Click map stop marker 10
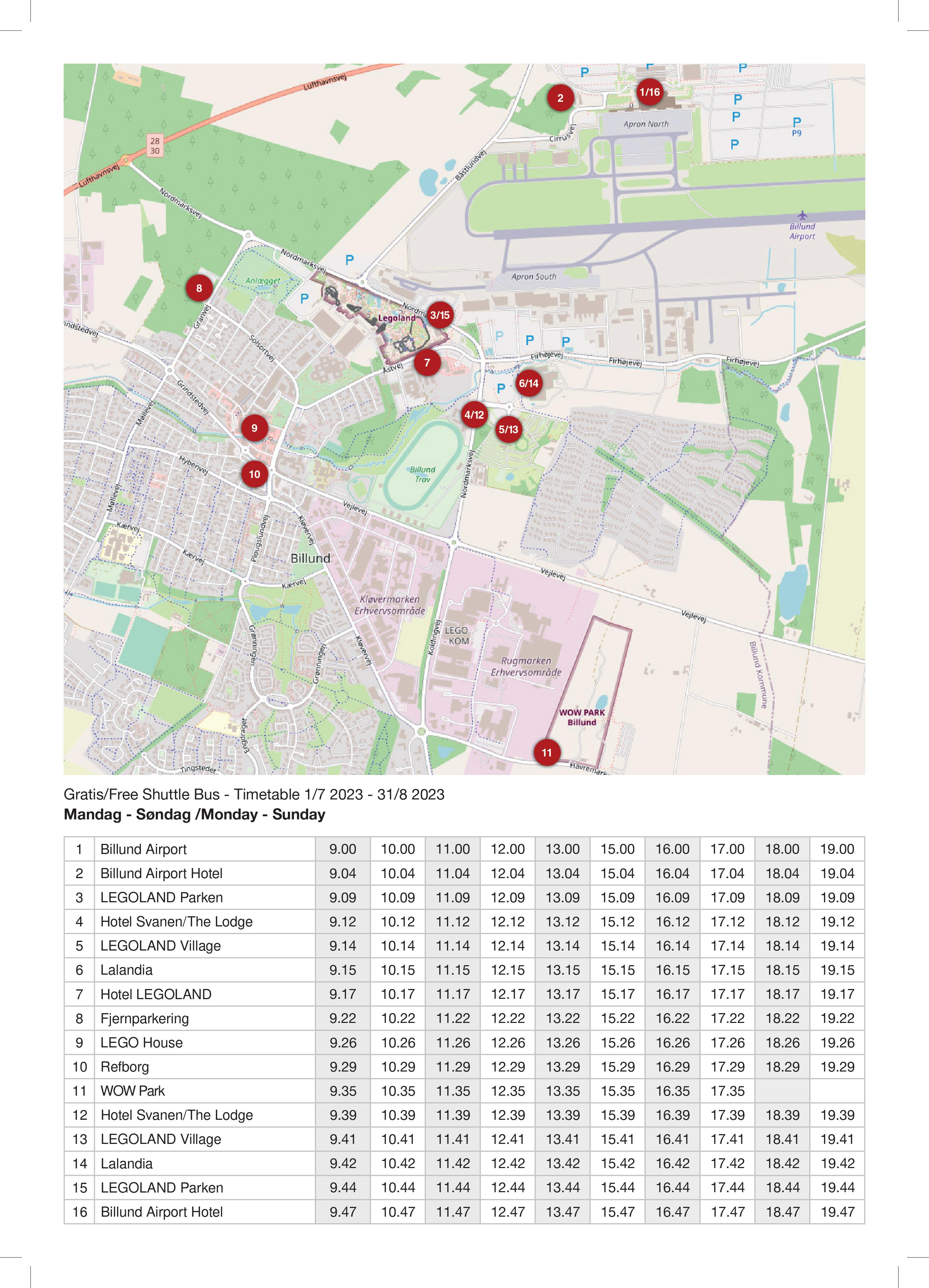This screenshot has width=929, height=1288. tap(254, 474)
